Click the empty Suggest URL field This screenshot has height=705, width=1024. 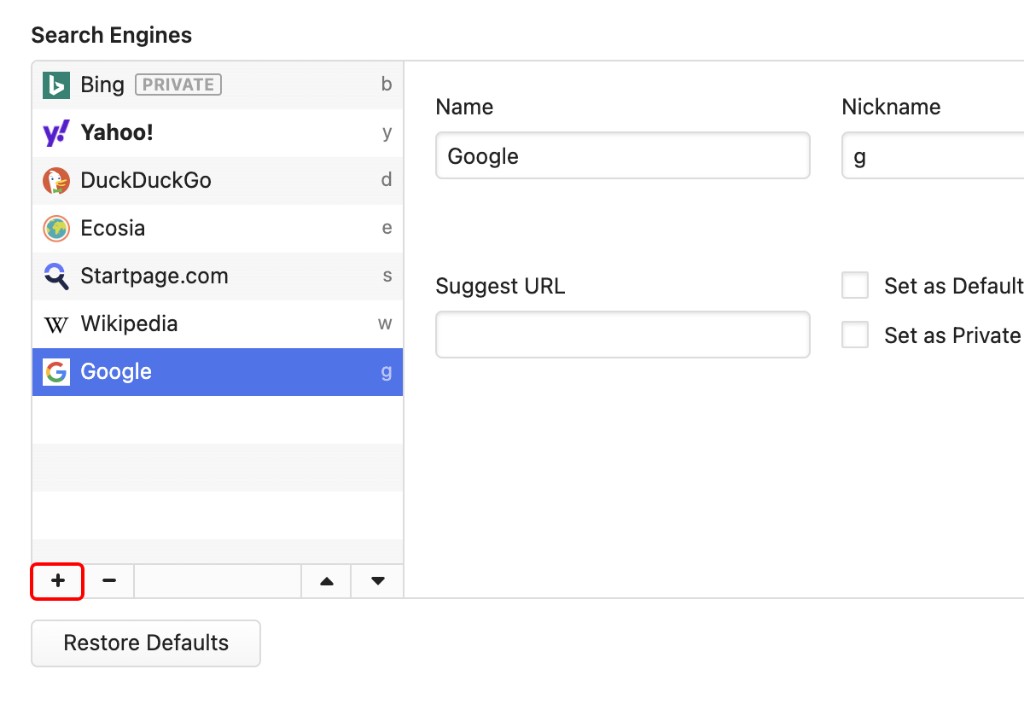623,334
